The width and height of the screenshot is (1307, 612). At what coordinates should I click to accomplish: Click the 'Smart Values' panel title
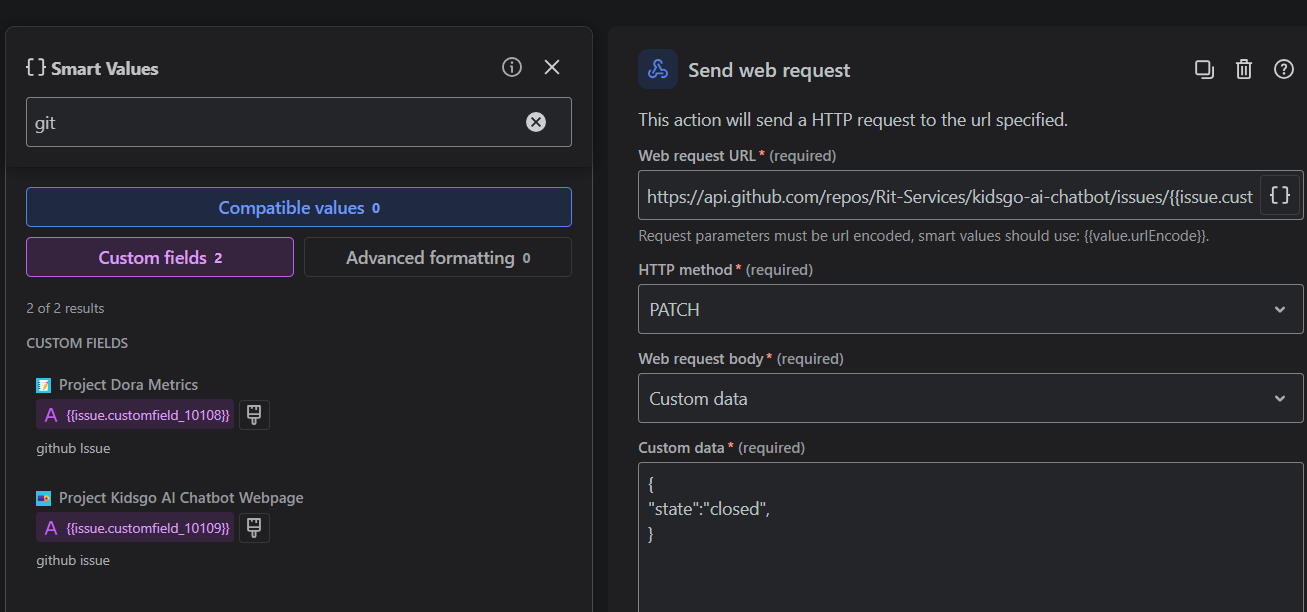tap(104, 68)
